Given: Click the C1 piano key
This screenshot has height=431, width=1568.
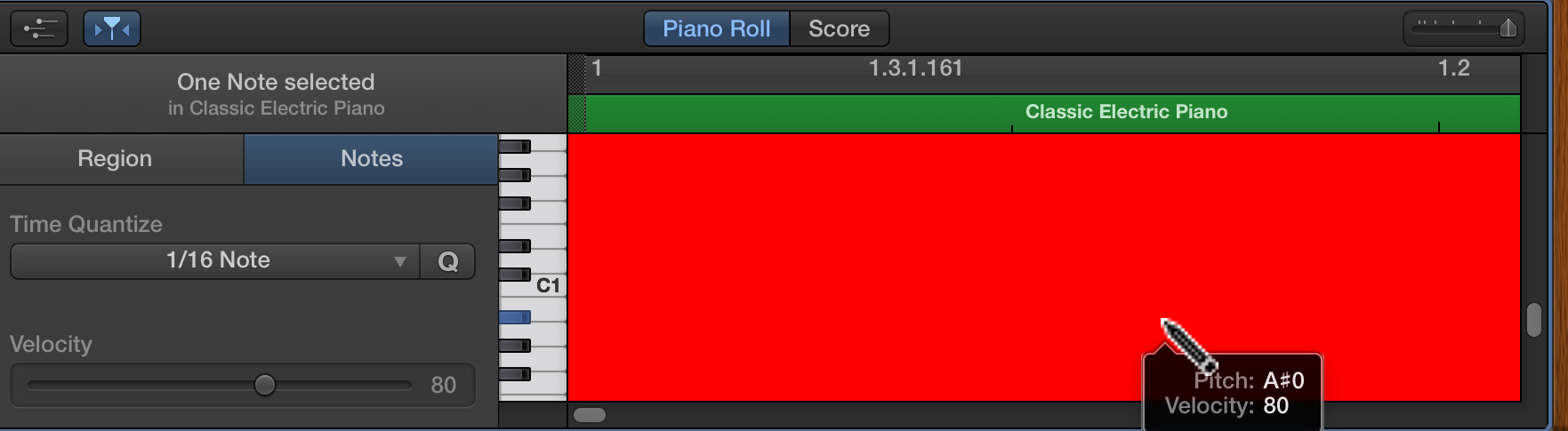Looking at the screenshot, I should [x=534, y=286].
